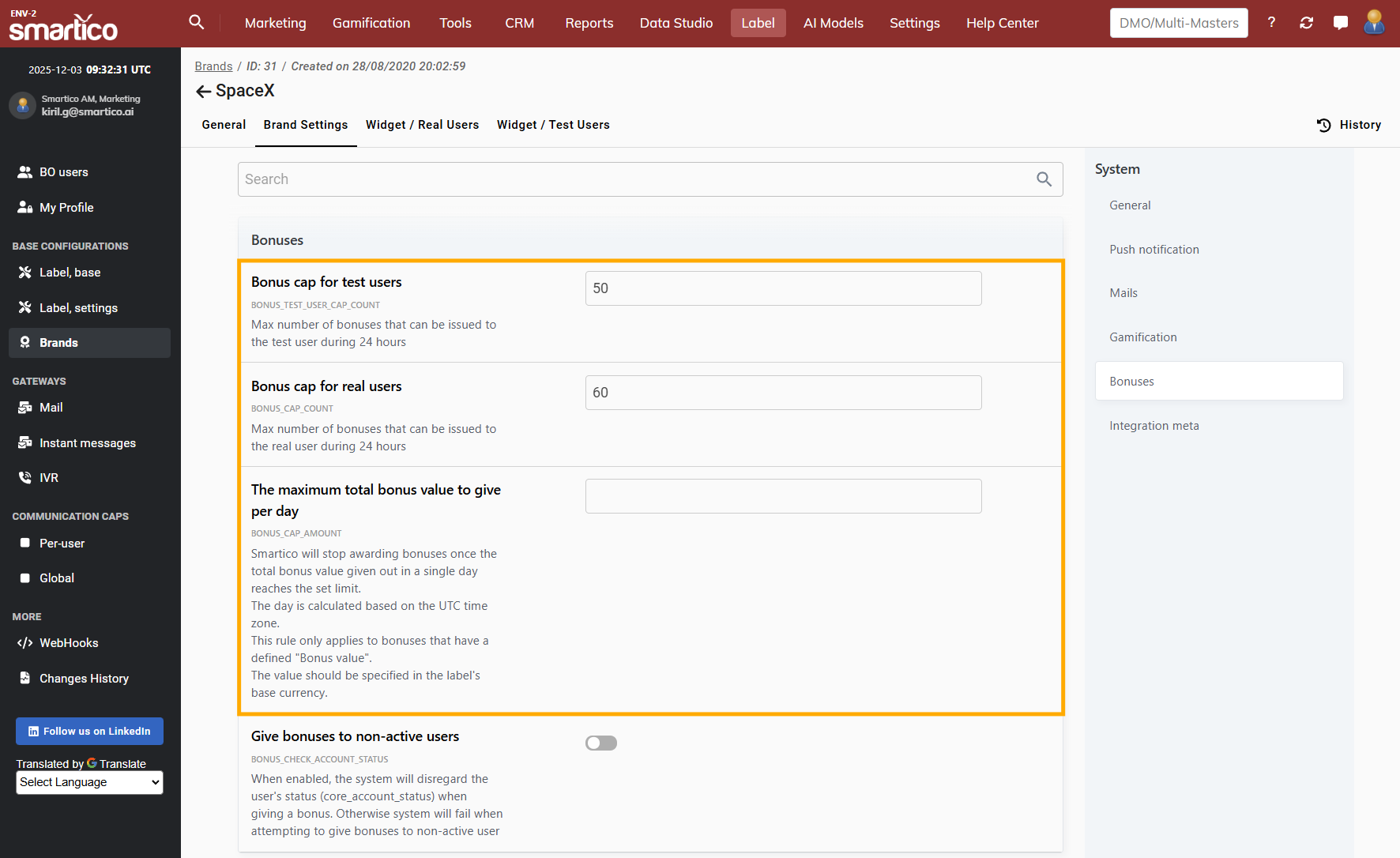The width and height of the screenshot is (1400, 858).
Task: Switch to the General tab
Action: (224, 125)
